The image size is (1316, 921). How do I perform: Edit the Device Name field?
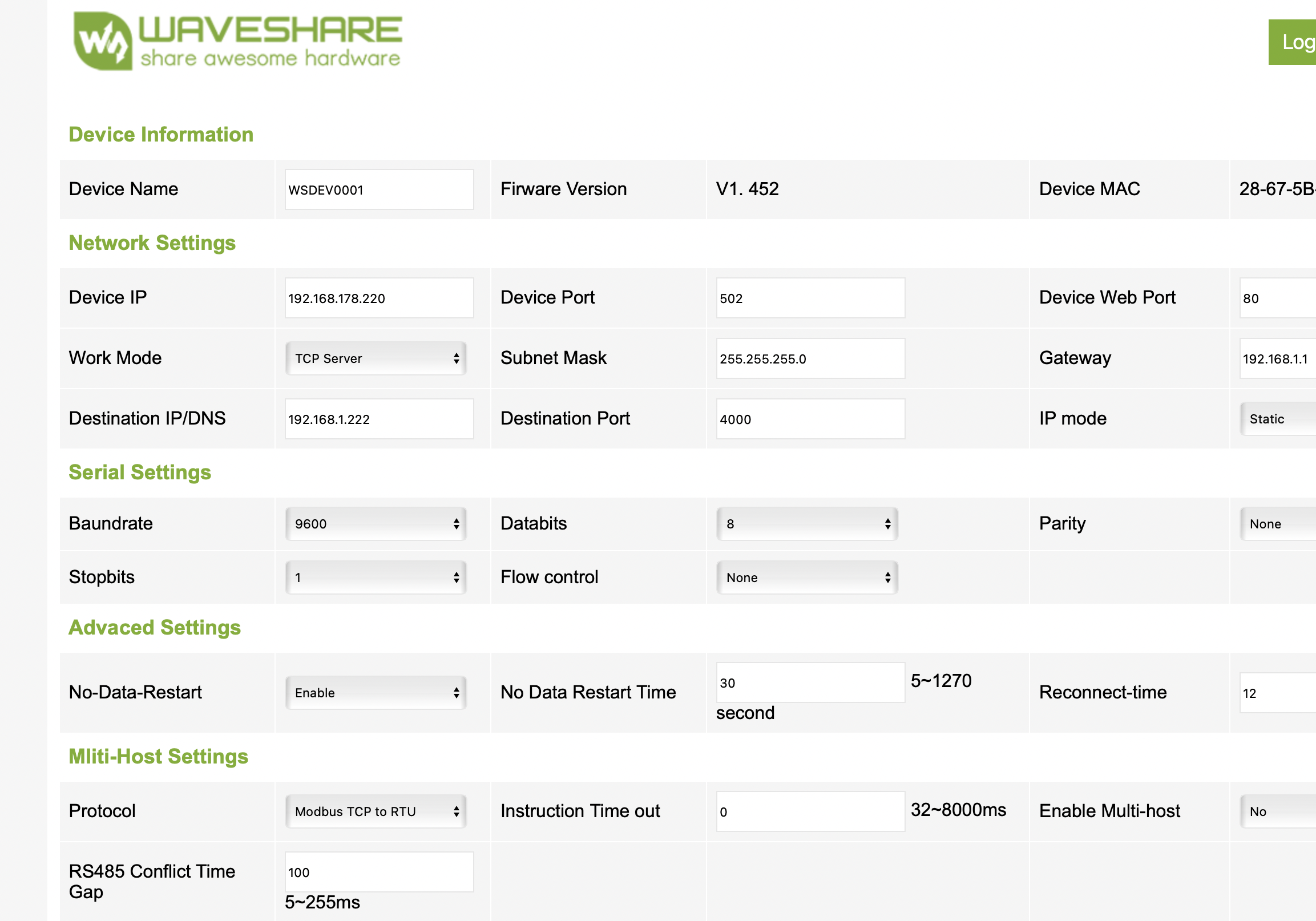pyautogui.click(x=379, y=189)
